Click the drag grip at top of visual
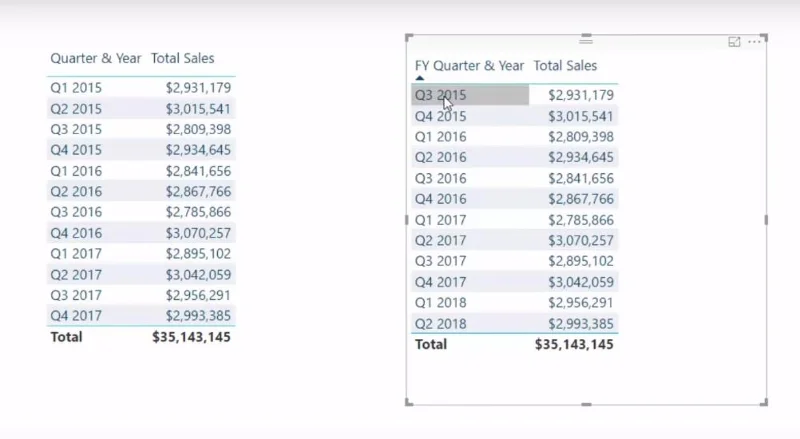Image resolution: width=800 pixels, height=439 pixels. point(586,40)
